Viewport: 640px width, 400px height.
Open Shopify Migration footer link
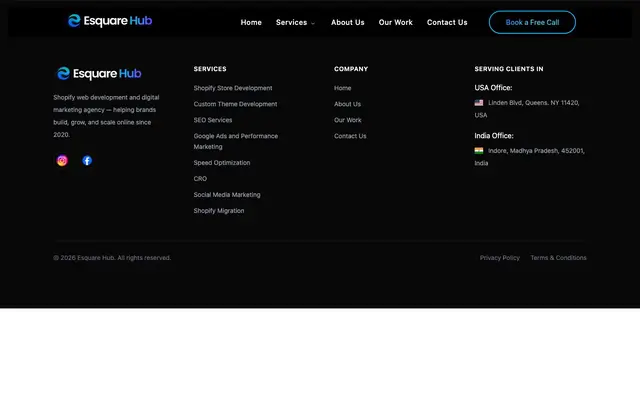pyautogui.click(x=219, y=211)
